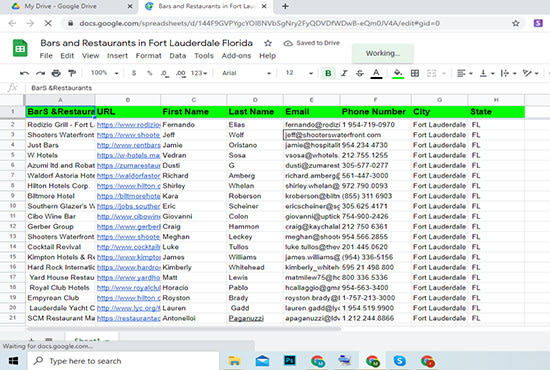550x370 pixels.
Task: Click the browser Back arrow
Action: coord(12,23)
